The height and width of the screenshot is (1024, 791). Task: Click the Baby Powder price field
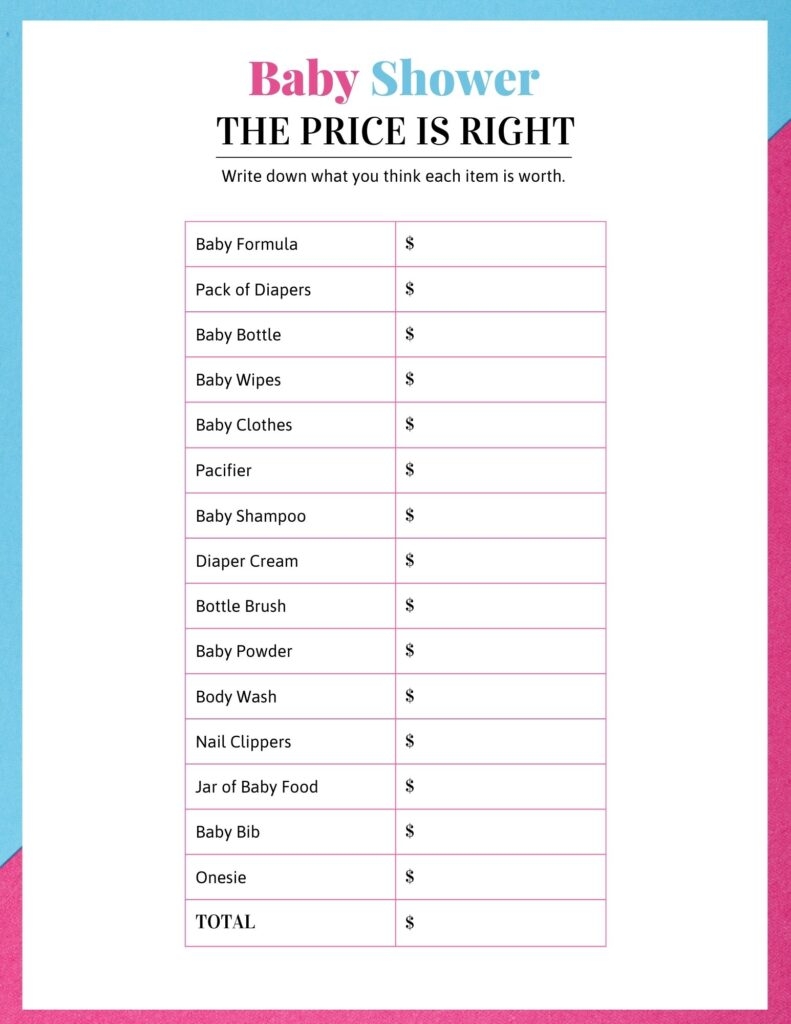click(500, 651)
